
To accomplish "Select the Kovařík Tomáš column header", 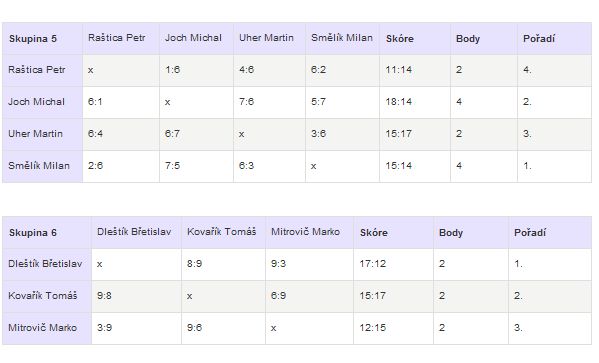I will pos(223,233).
